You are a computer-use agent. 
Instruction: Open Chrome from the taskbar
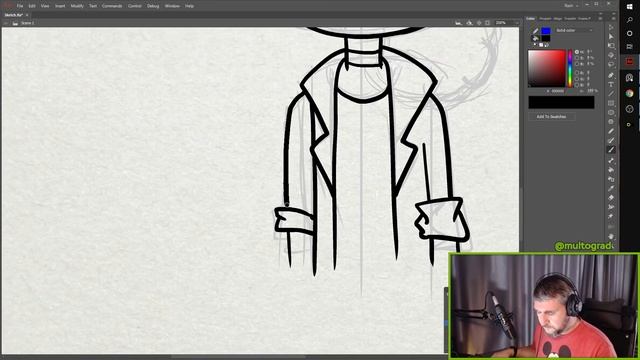coord(629,93)
